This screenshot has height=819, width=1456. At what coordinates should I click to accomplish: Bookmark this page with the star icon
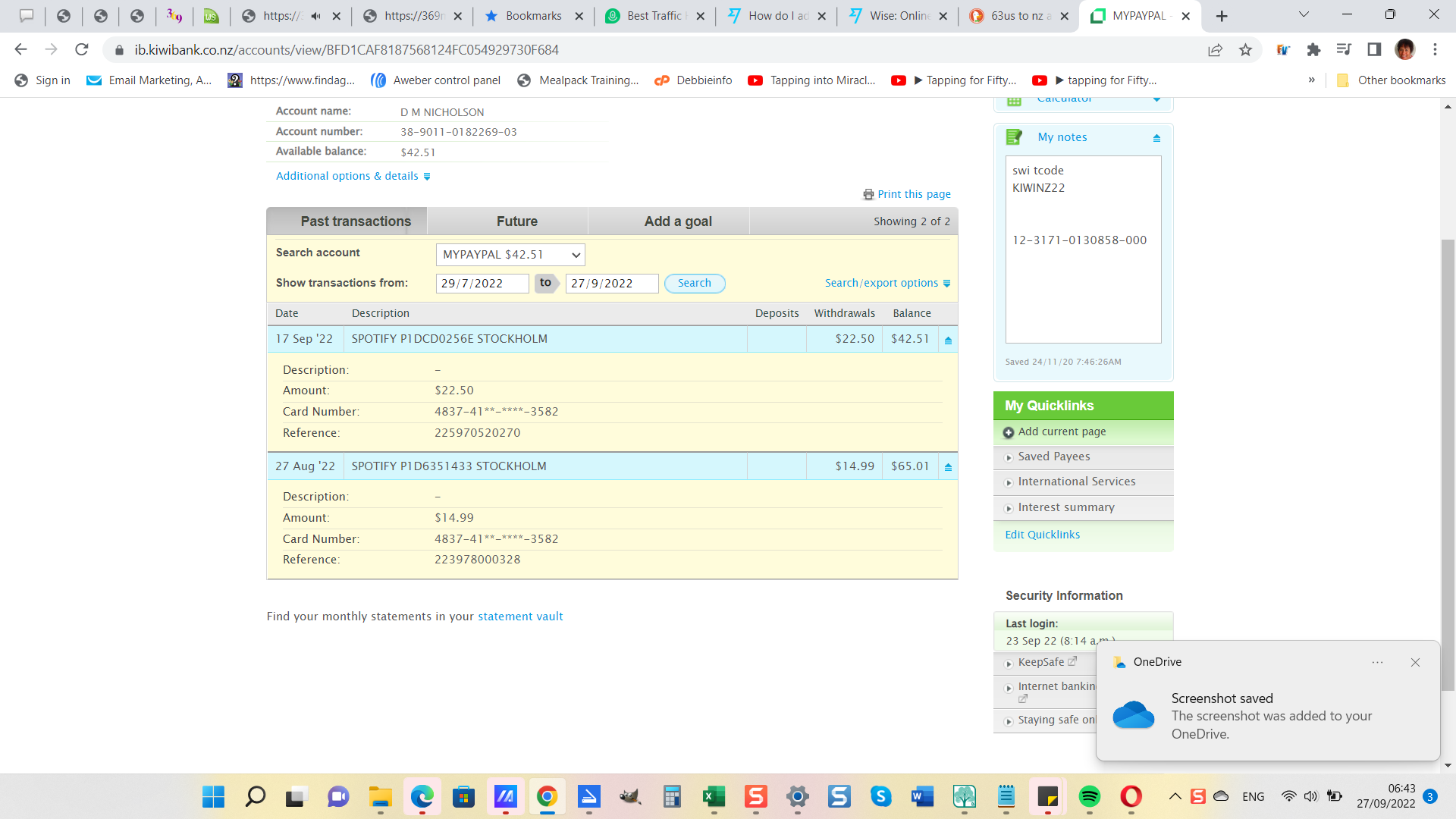click(1245, 50)
